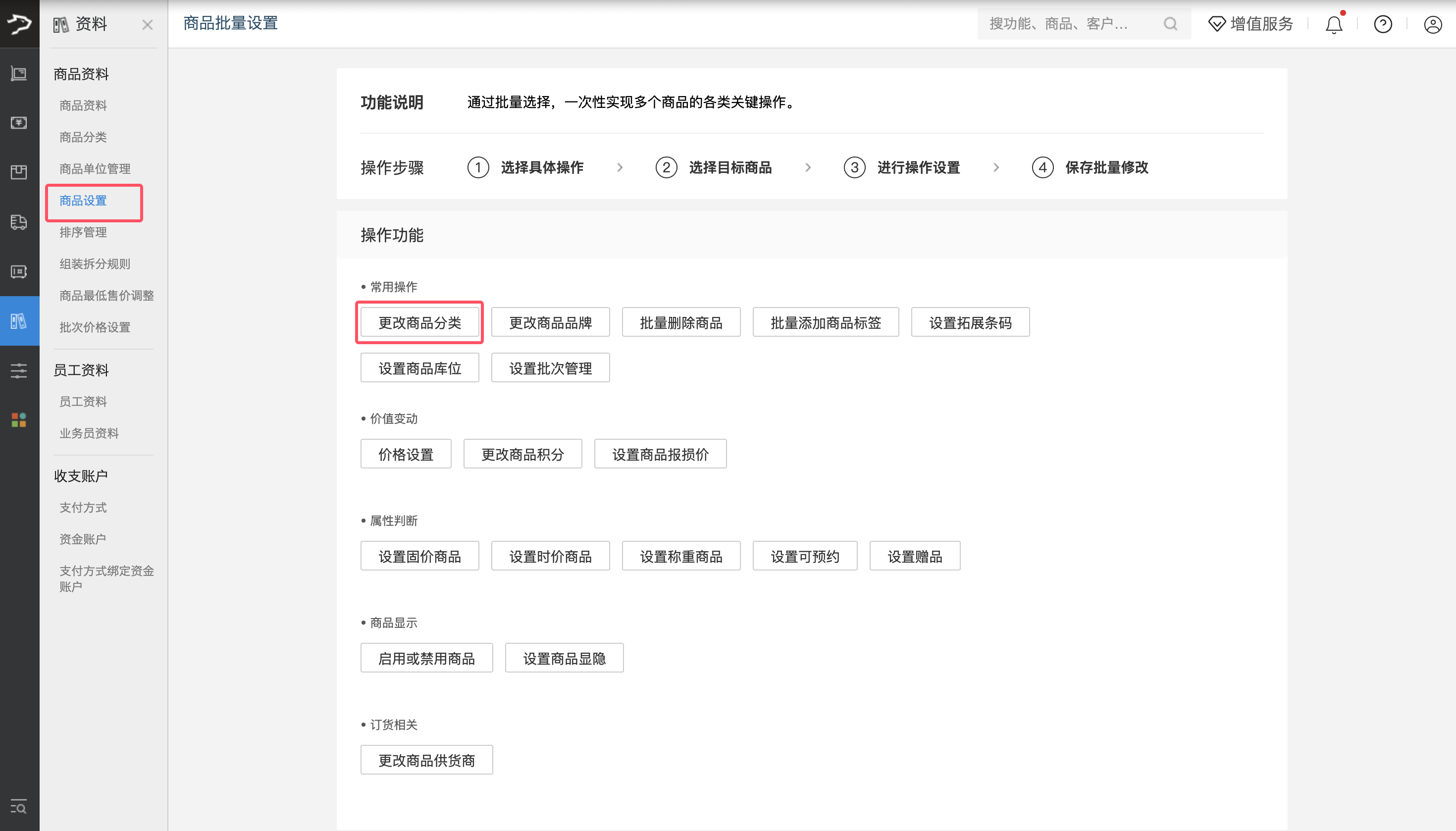Open 批次价格设置 in the sidebar
The width and height of the screenshot is (1456, 831).
(95, 327)
